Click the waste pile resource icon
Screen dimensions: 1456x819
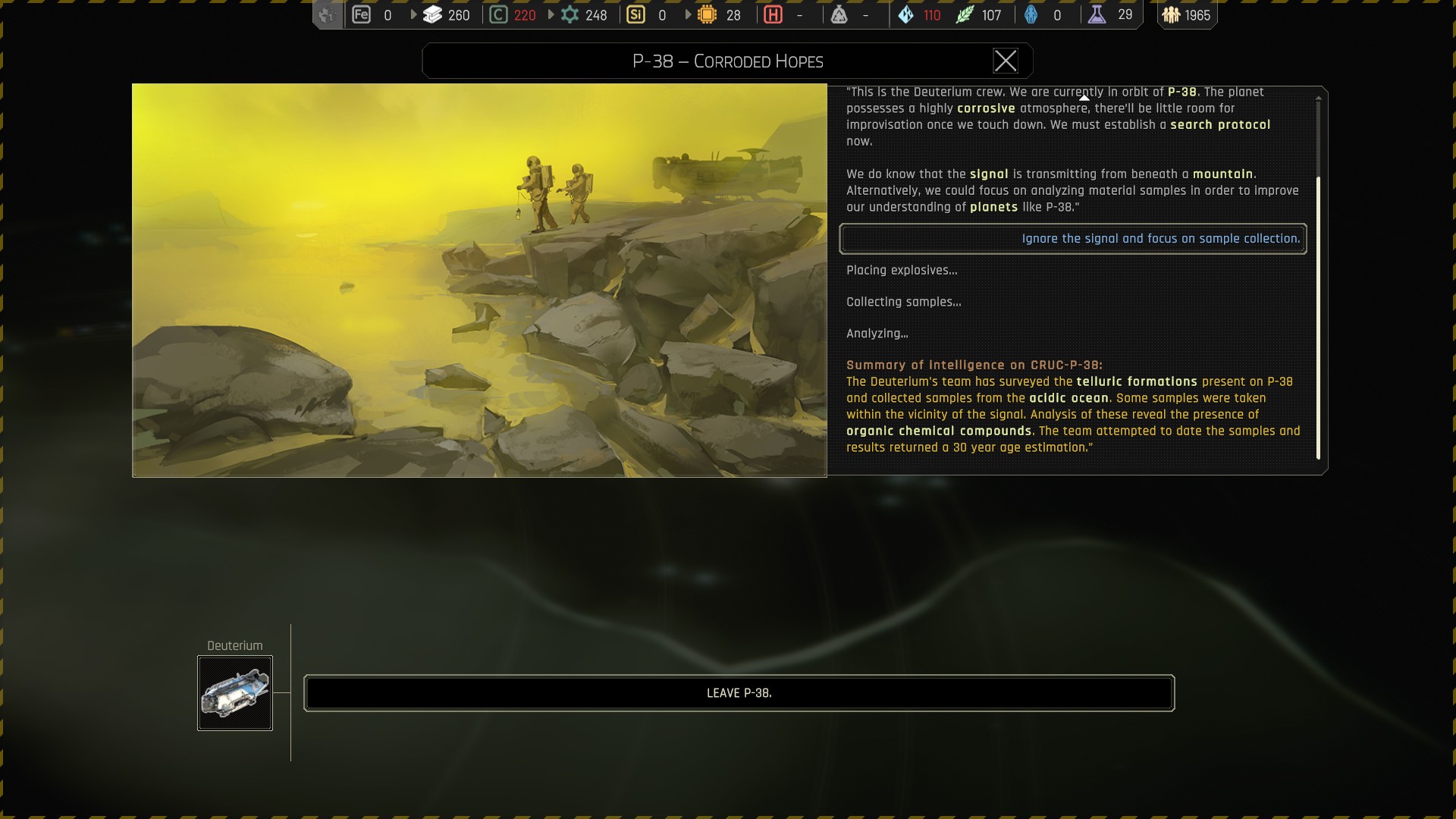pos(839,14)
